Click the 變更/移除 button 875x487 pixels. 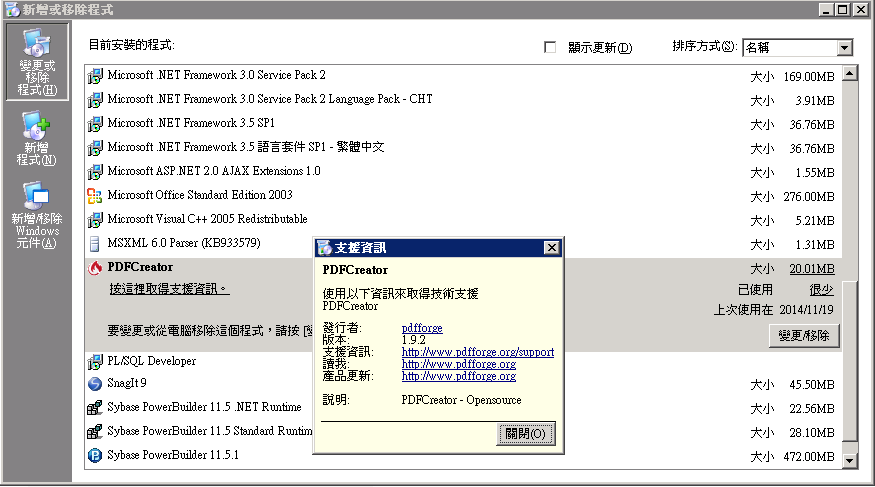click(804, 336)
